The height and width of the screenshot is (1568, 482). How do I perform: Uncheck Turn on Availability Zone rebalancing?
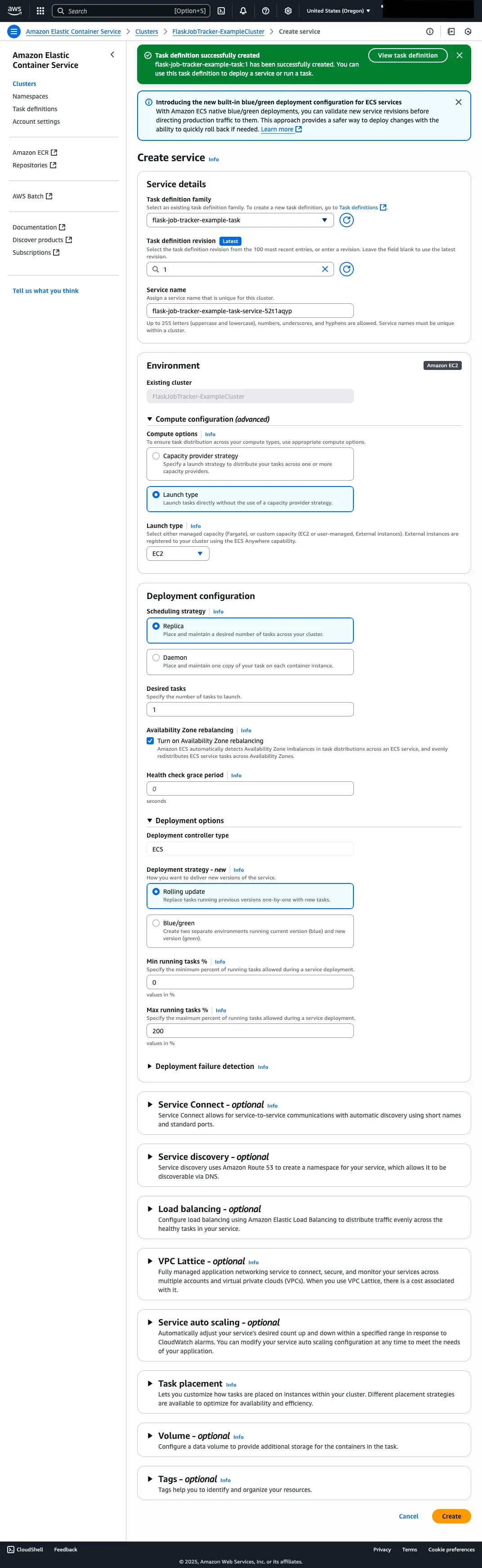pyautogui.click(x=150, y=741)
